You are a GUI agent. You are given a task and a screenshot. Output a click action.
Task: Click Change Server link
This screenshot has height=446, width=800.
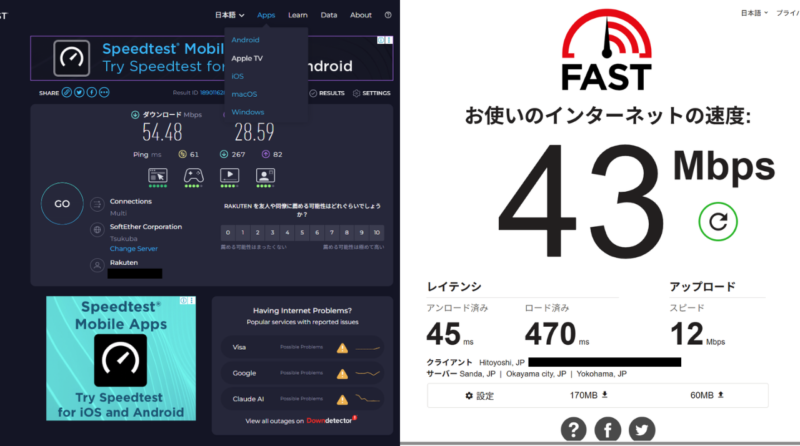click(134, 249)
